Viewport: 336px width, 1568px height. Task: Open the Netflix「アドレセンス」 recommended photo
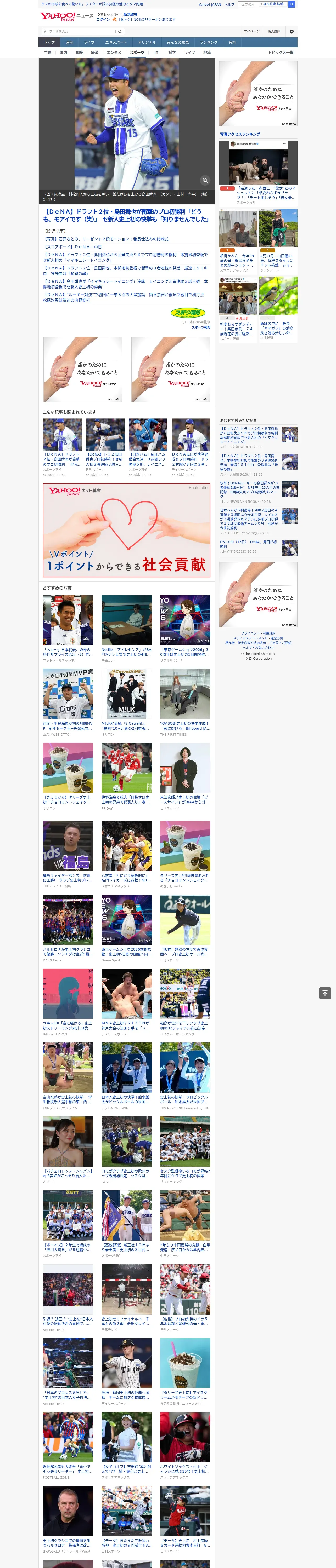coord(126,620)
